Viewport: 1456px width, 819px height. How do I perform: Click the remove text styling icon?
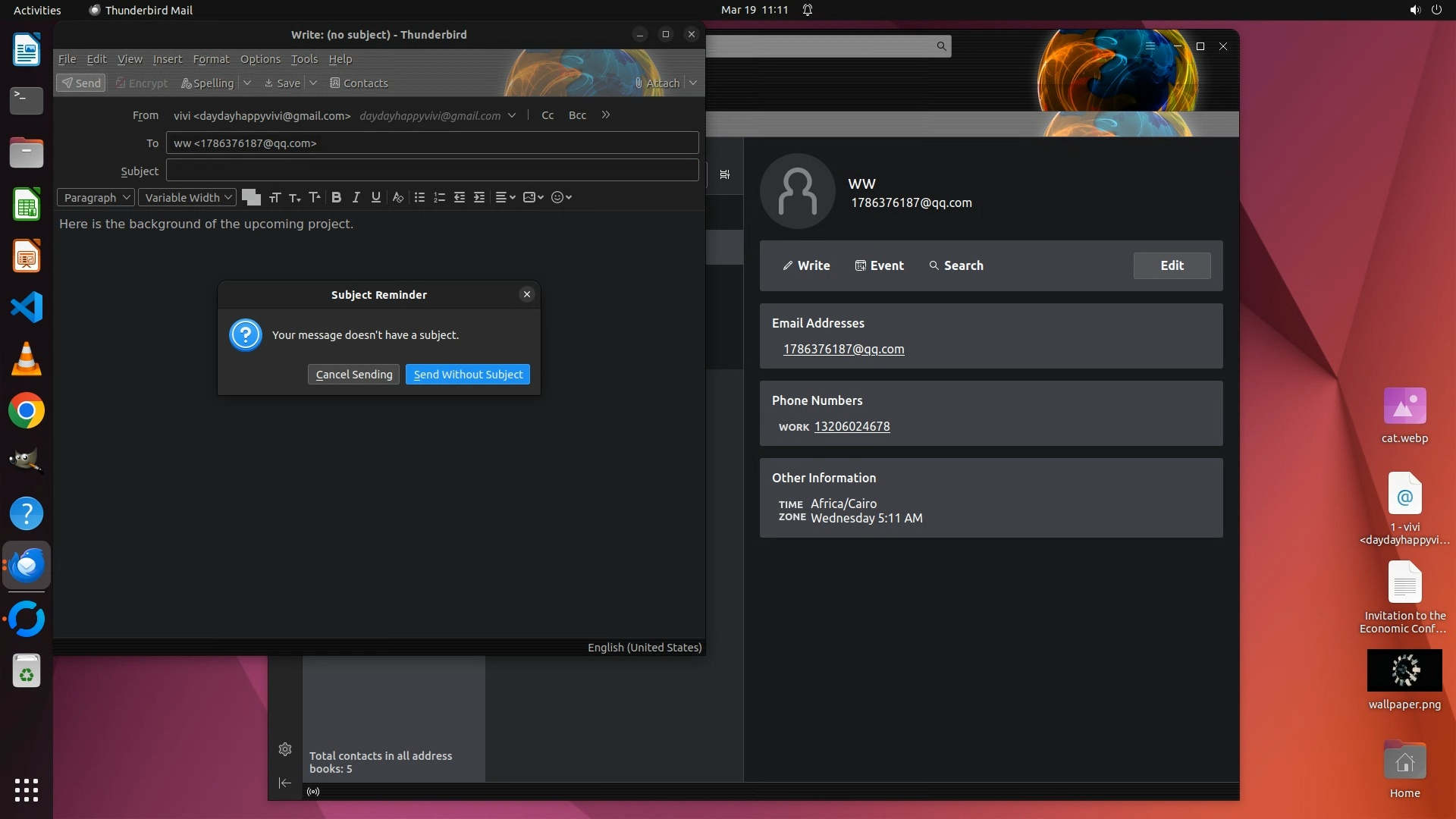click(397, 197)
